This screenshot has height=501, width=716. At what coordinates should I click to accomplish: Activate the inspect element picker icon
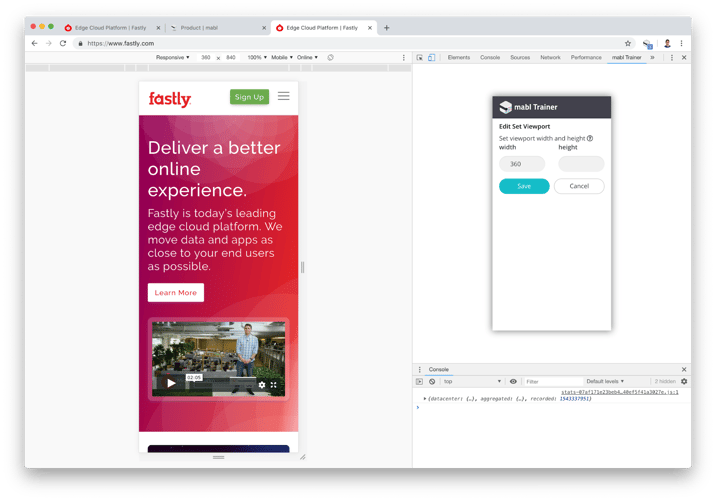(x=420, y=58)
